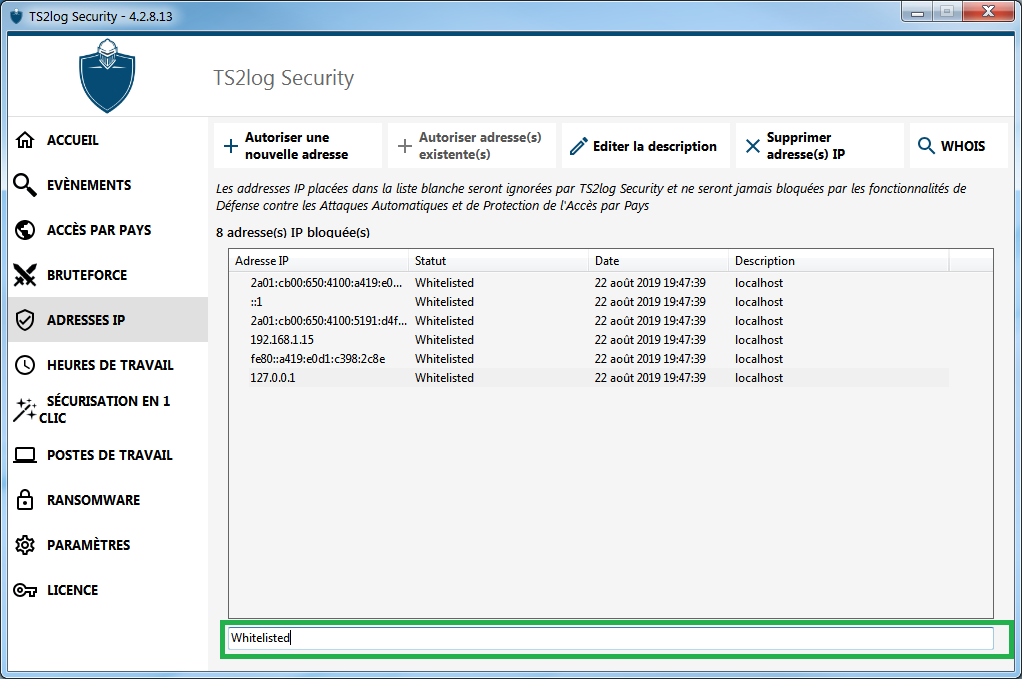Click the plus icon of Autoriser une nouvelle adresse
This screenshot has width=1022, height=679.
[x=231, y=146]
